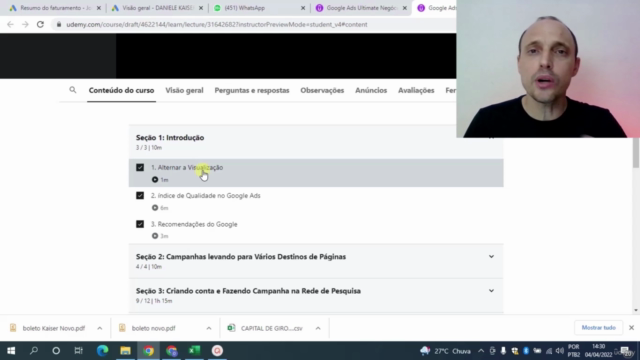
Task: Expand Seção 2 Campanhas chevron
Action: [x=491, y=257]
